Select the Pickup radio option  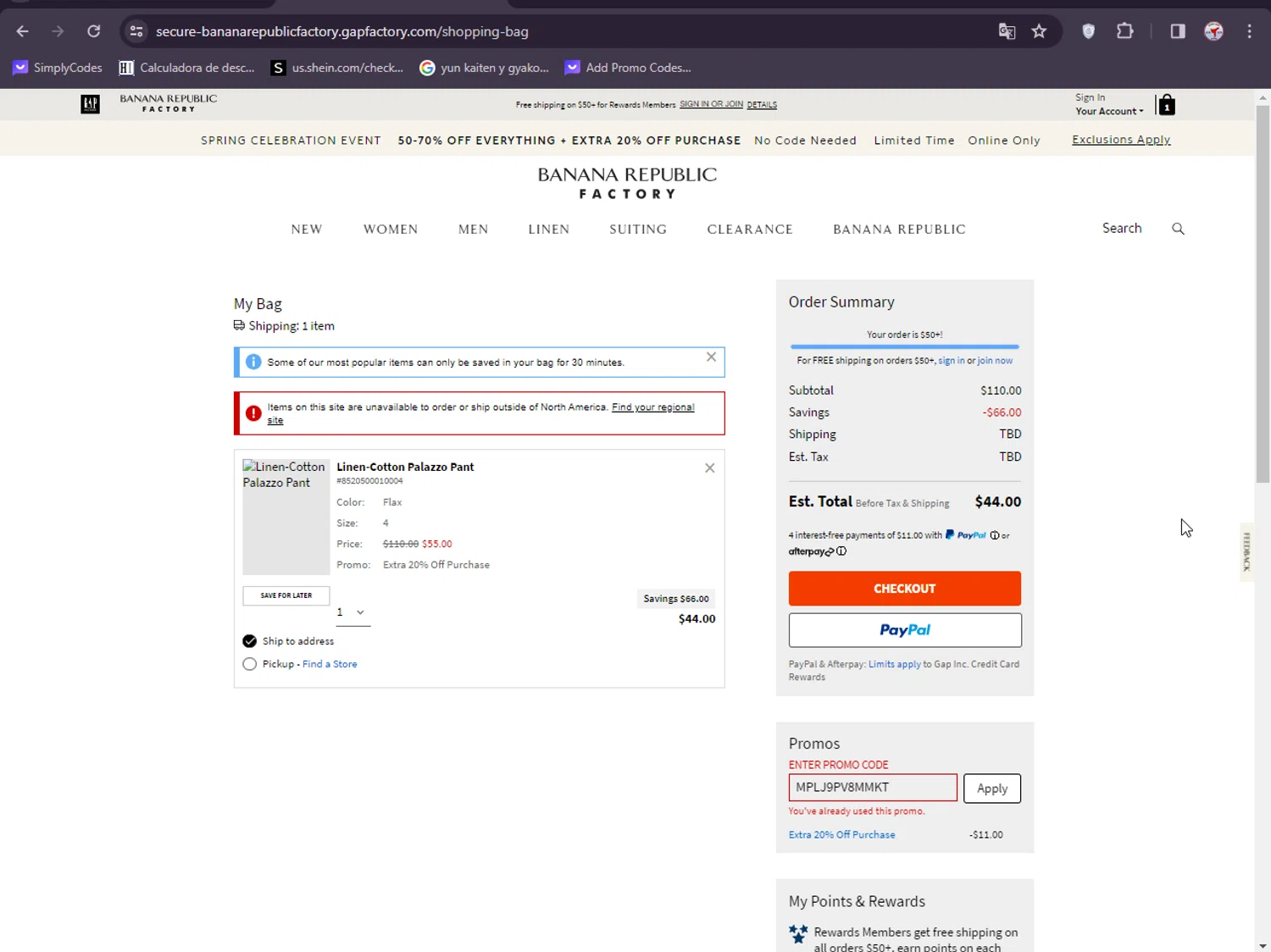click(x=249, y=664)
